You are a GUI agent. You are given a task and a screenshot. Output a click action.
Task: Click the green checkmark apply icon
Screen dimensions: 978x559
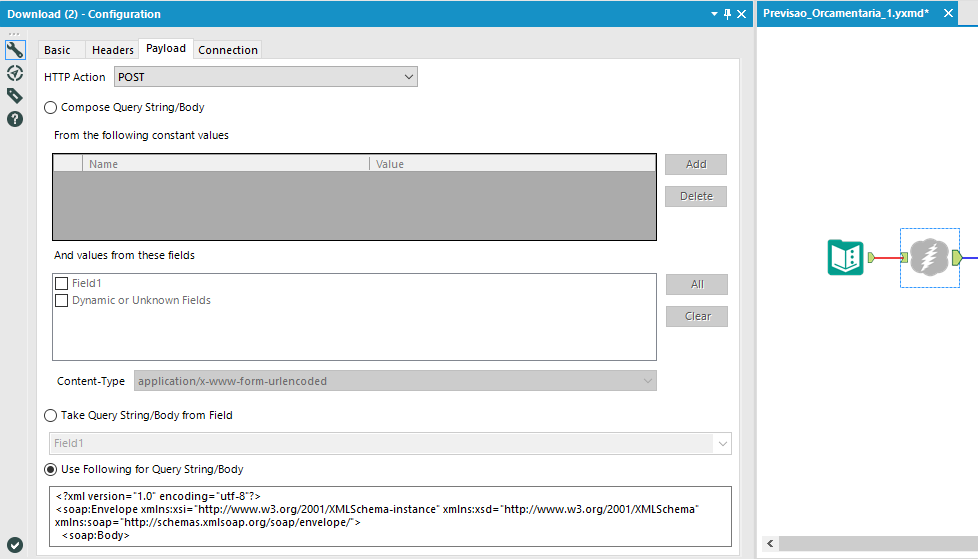click(x=15, y=545)
